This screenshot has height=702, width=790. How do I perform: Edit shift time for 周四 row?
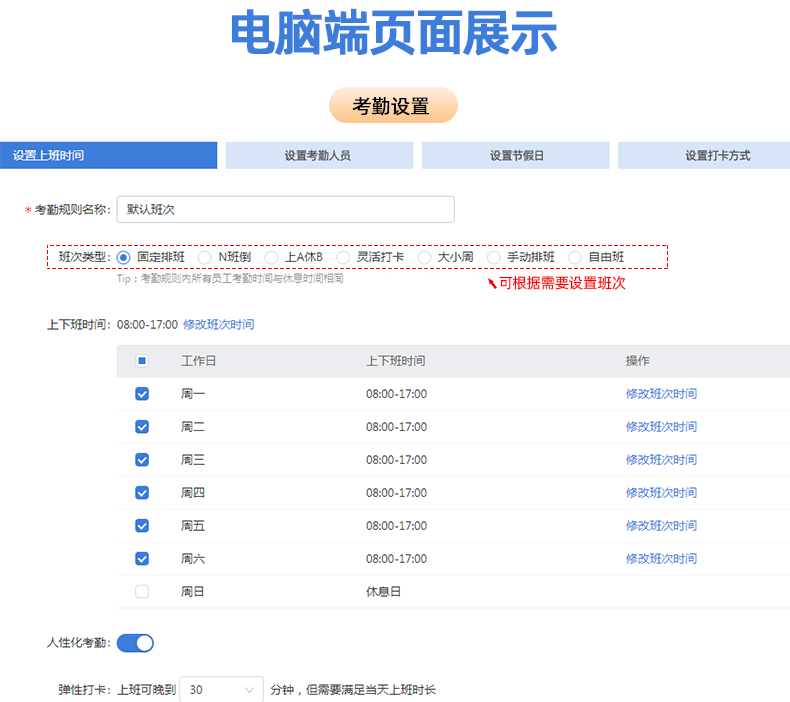click(662, 492)
